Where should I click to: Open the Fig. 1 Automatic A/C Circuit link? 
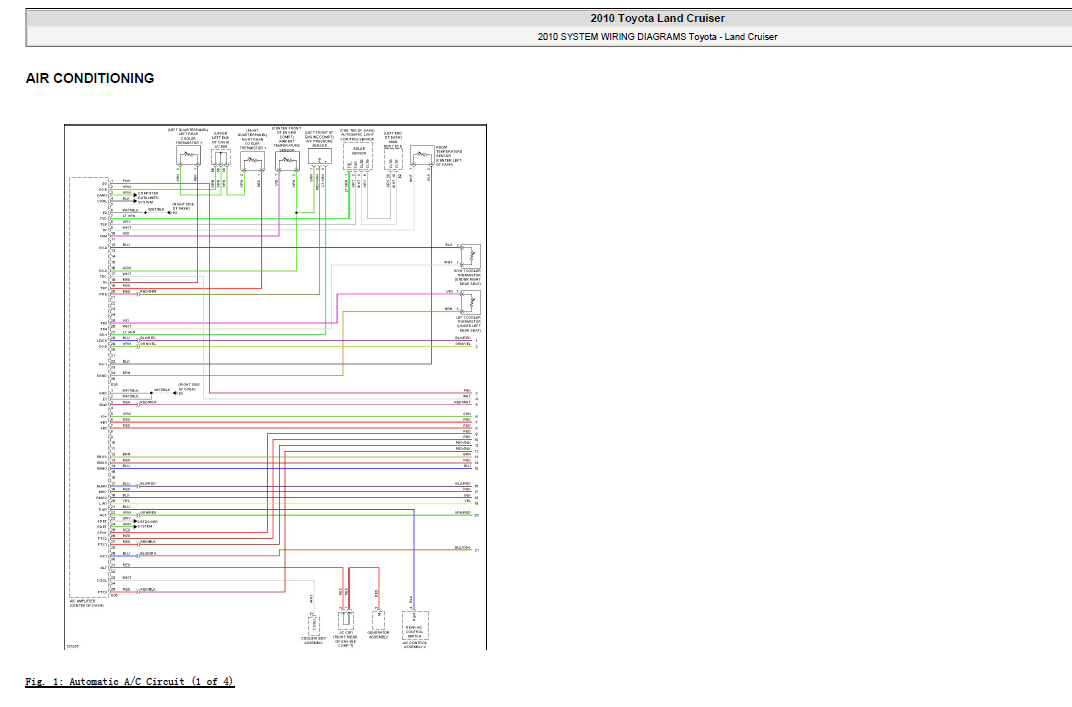point(130,682)
